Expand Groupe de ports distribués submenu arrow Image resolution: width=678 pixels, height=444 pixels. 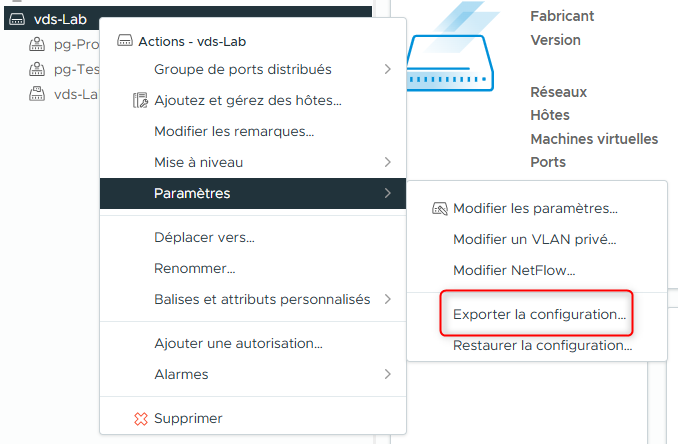(x=387, y=69)
